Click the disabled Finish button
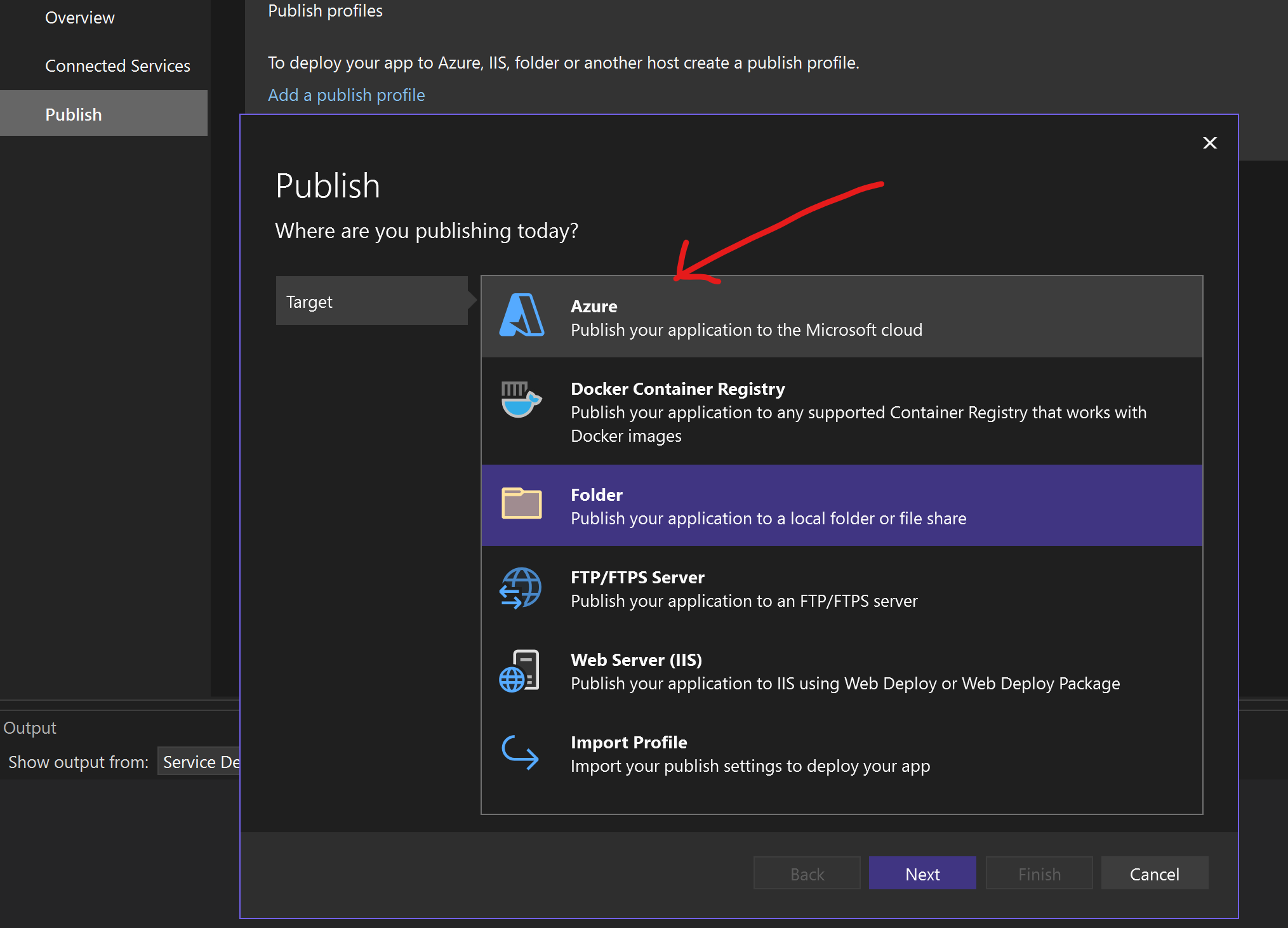Screen dimensions: 1288x928 pos(1039,873)
